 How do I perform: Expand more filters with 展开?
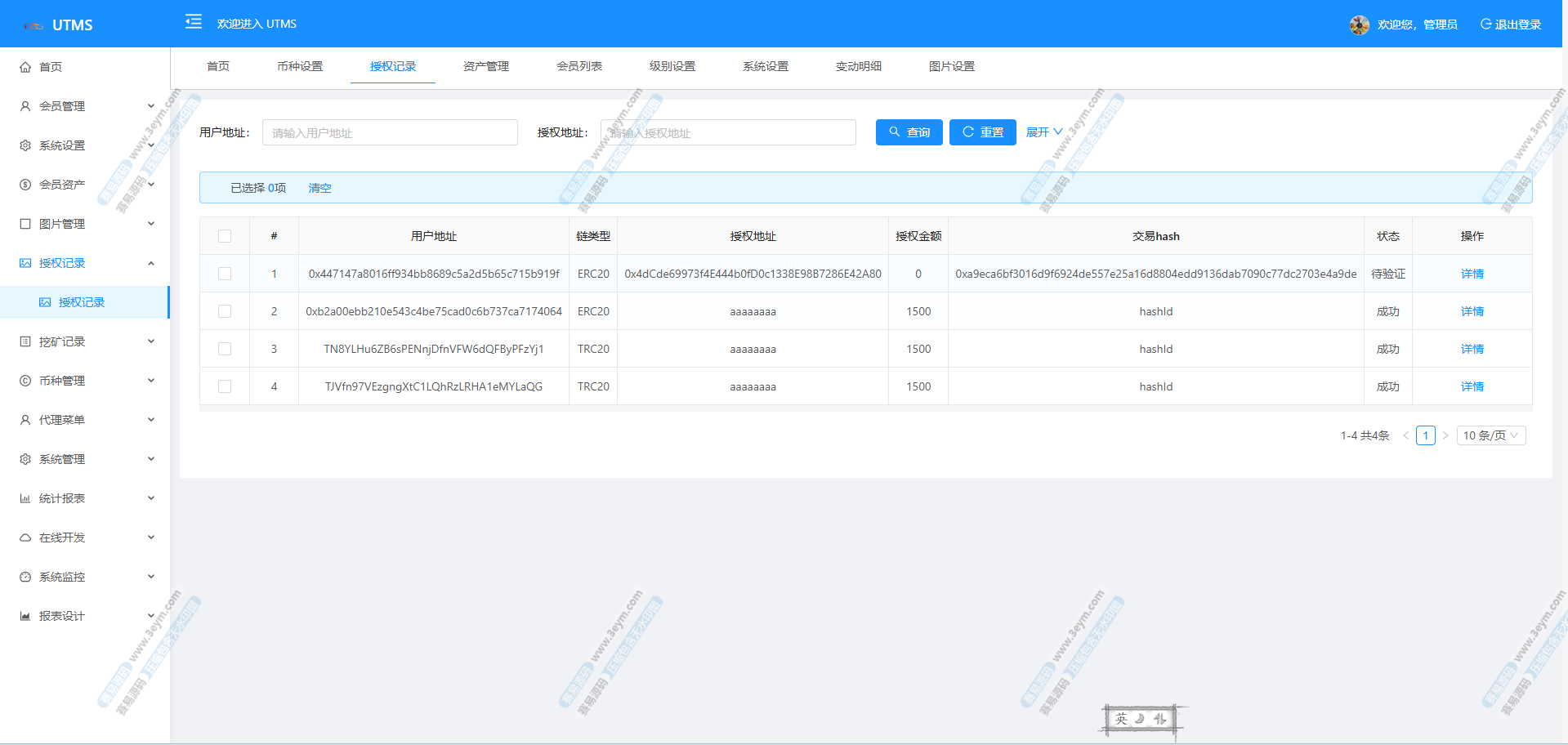point(1043,132)
